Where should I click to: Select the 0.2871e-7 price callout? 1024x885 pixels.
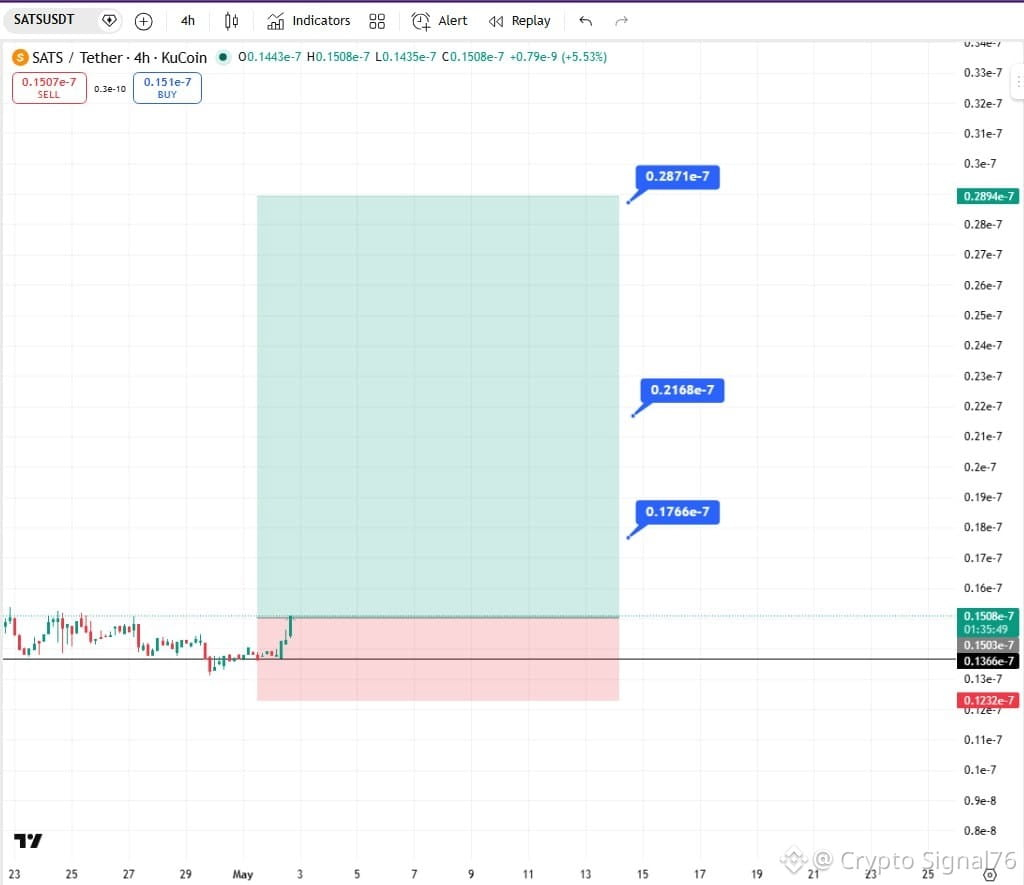[x=677, y=176]
